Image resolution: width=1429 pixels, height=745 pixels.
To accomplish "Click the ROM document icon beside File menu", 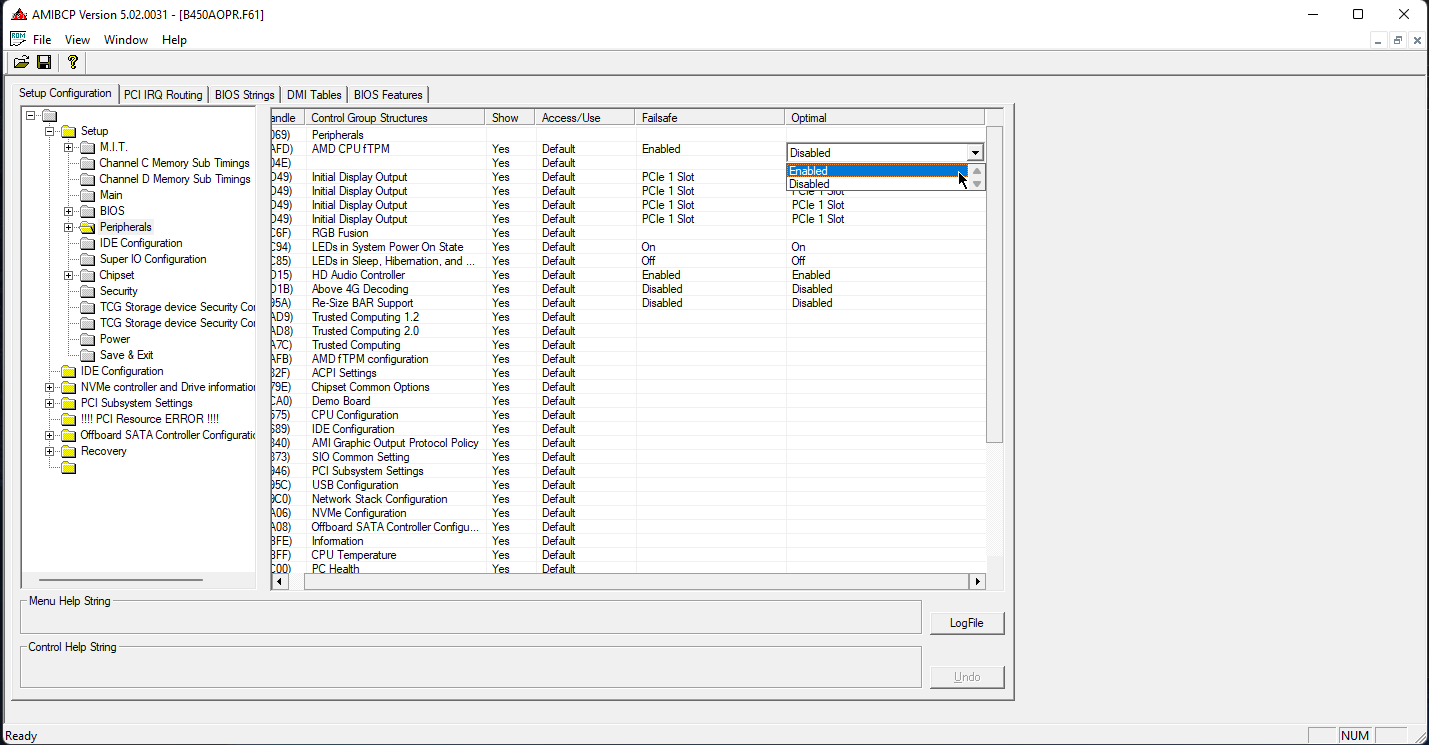I will pos(18,39).
